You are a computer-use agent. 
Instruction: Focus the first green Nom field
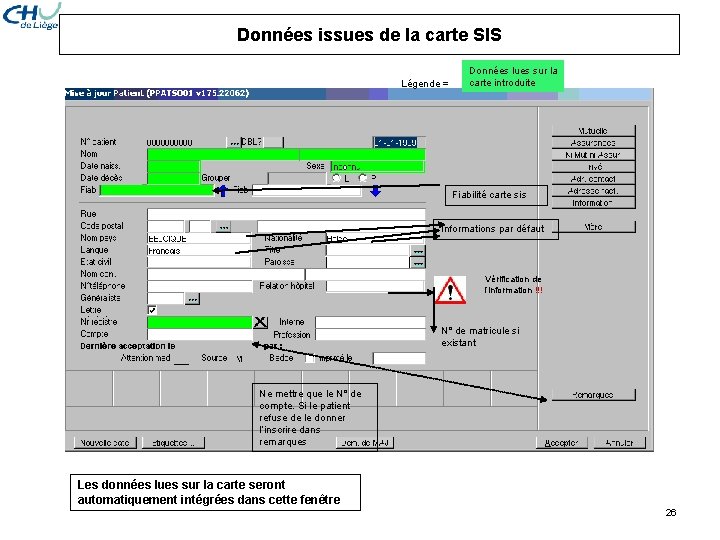pyautogui.click(x=223, y=154)
